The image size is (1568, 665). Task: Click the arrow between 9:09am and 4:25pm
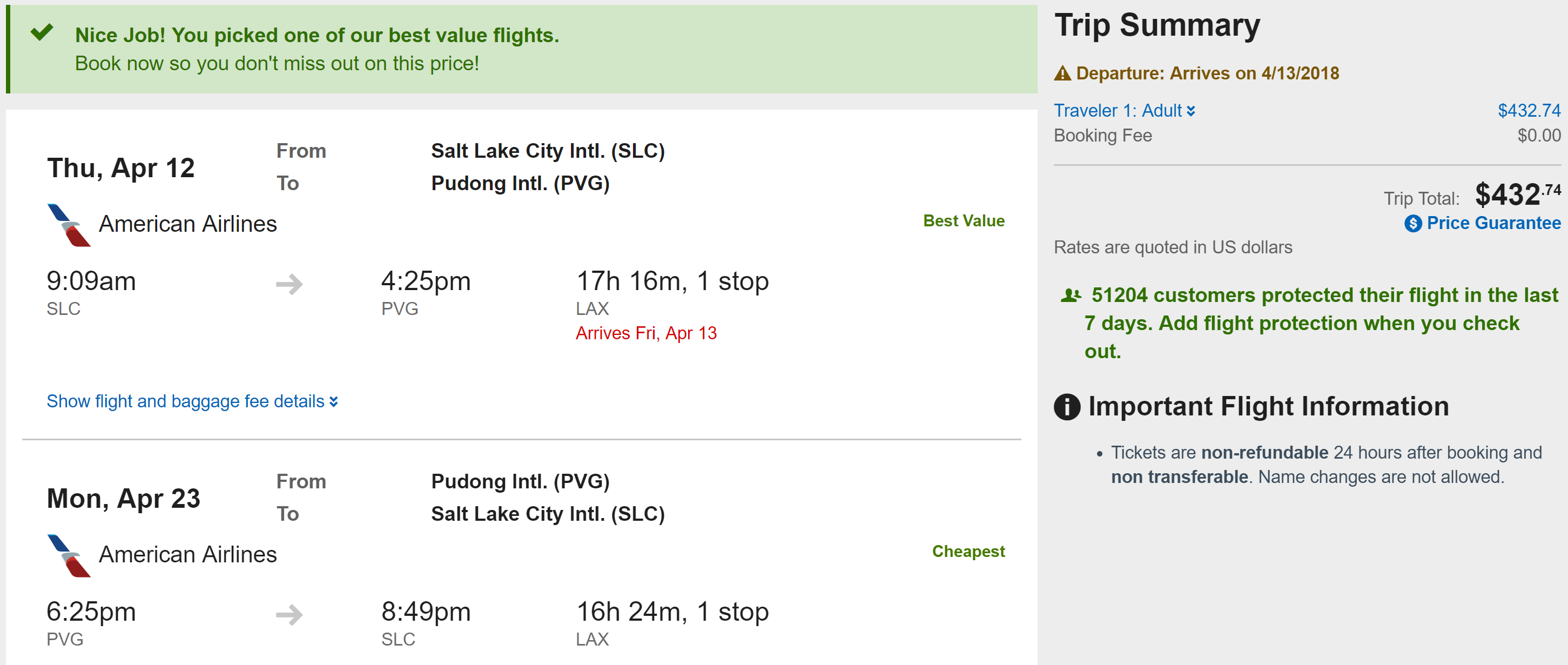pos(289,284)
